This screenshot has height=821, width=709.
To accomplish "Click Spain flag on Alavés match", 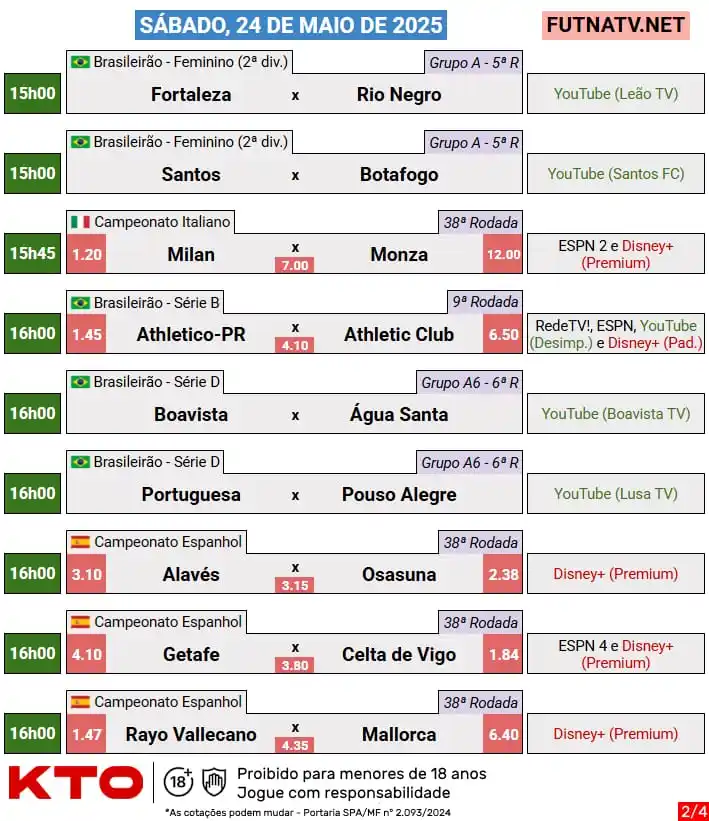I will click(x=81, y=542).
